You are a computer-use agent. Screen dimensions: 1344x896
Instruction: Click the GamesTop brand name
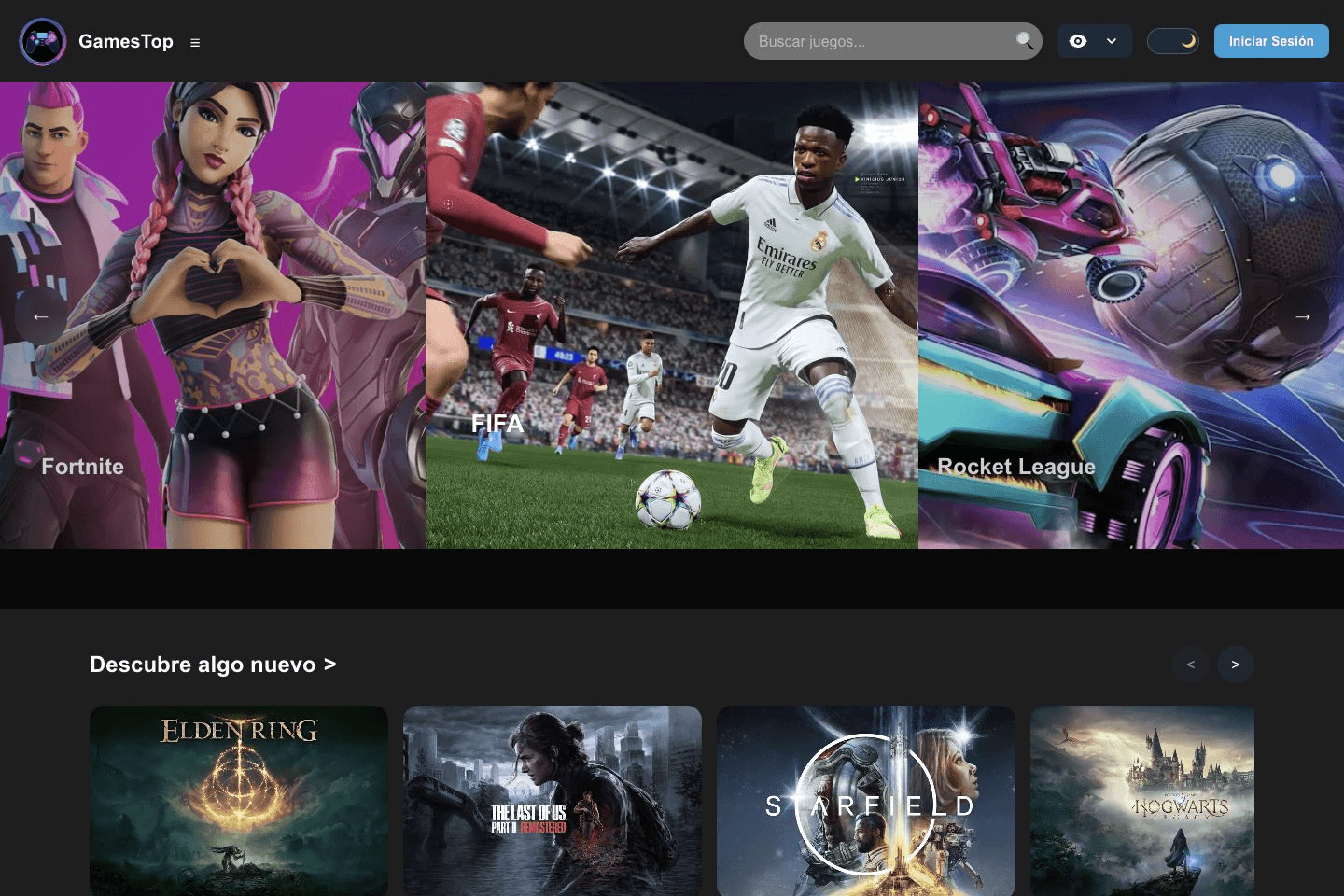tap(126, 41)
